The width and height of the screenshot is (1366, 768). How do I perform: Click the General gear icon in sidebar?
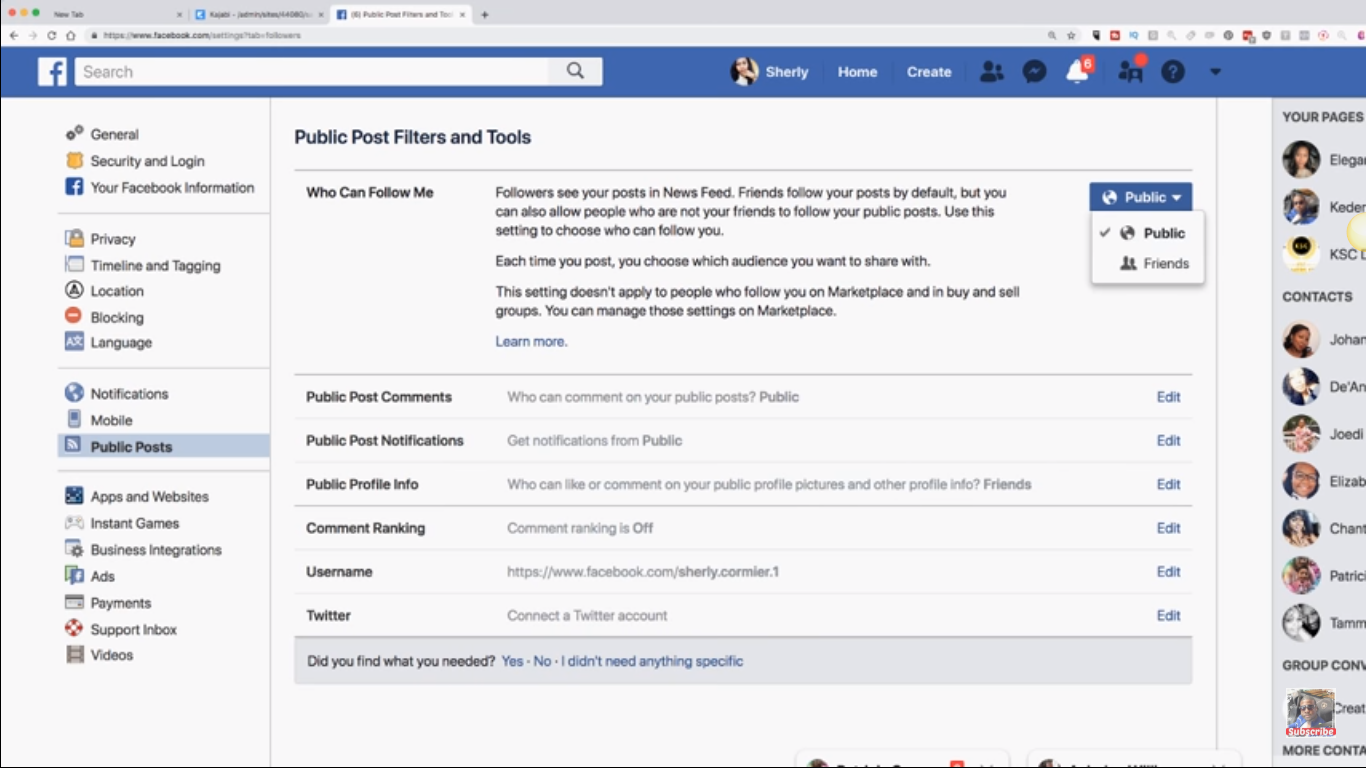click(74, 134)
